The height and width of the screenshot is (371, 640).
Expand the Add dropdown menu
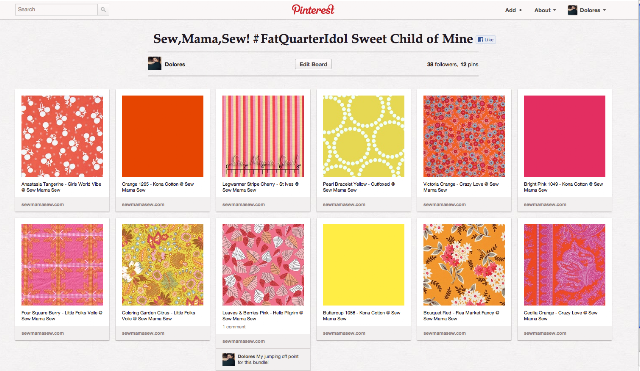[x=513, y=10]
